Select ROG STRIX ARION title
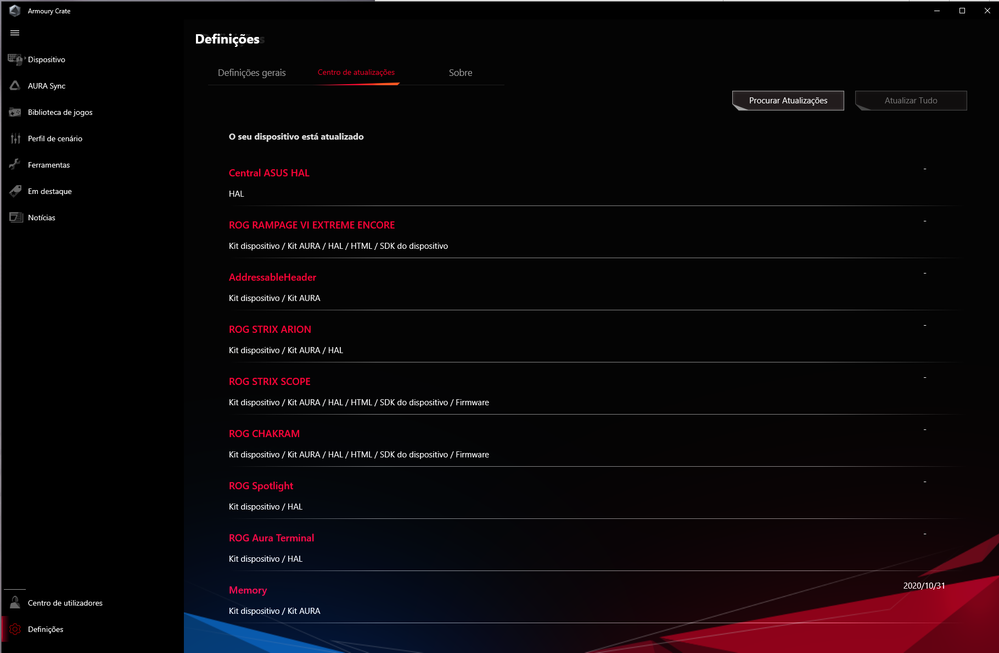 coord(270,329)
